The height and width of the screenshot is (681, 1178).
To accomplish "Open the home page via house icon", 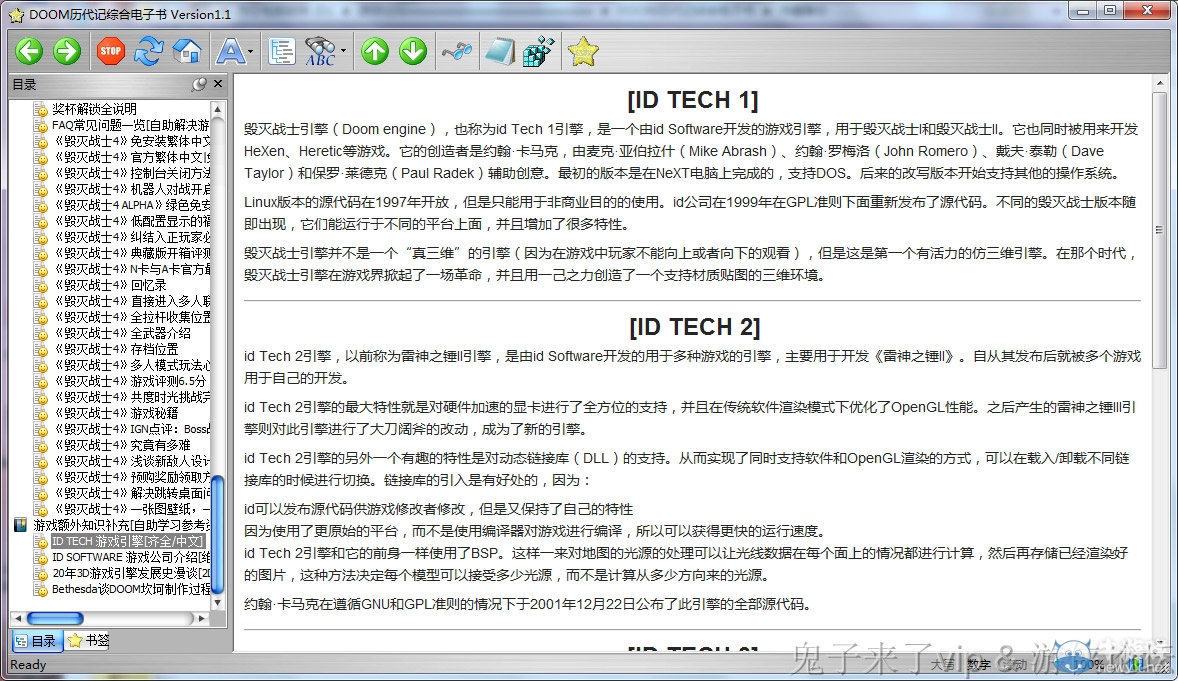I will [187, 51].
